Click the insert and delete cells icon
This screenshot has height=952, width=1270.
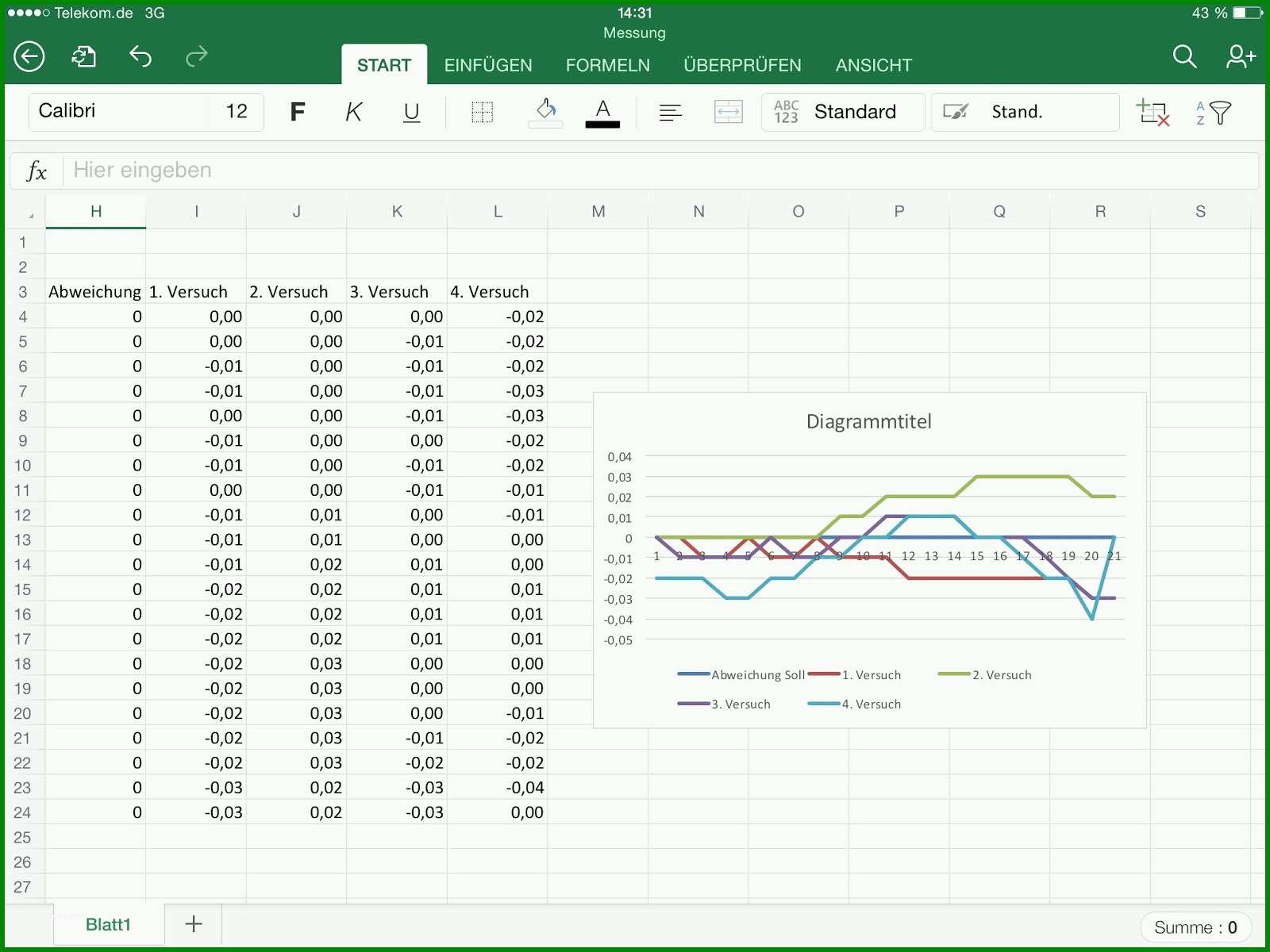[1153, 112]
